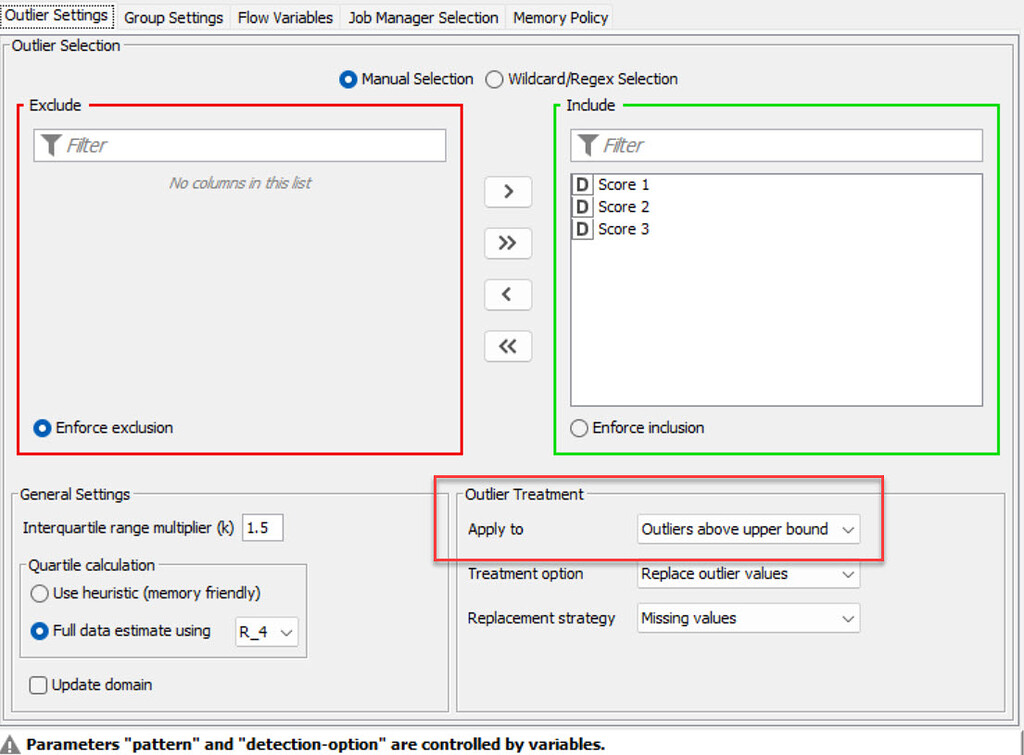Move selected column to Include list

pyautogui.click(x=508, y=191)
